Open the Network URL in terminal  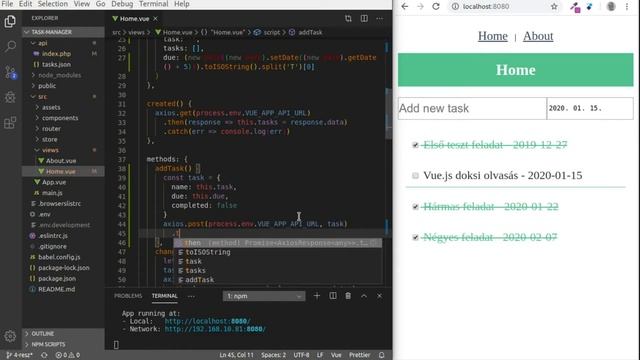[x=215, y=329]
